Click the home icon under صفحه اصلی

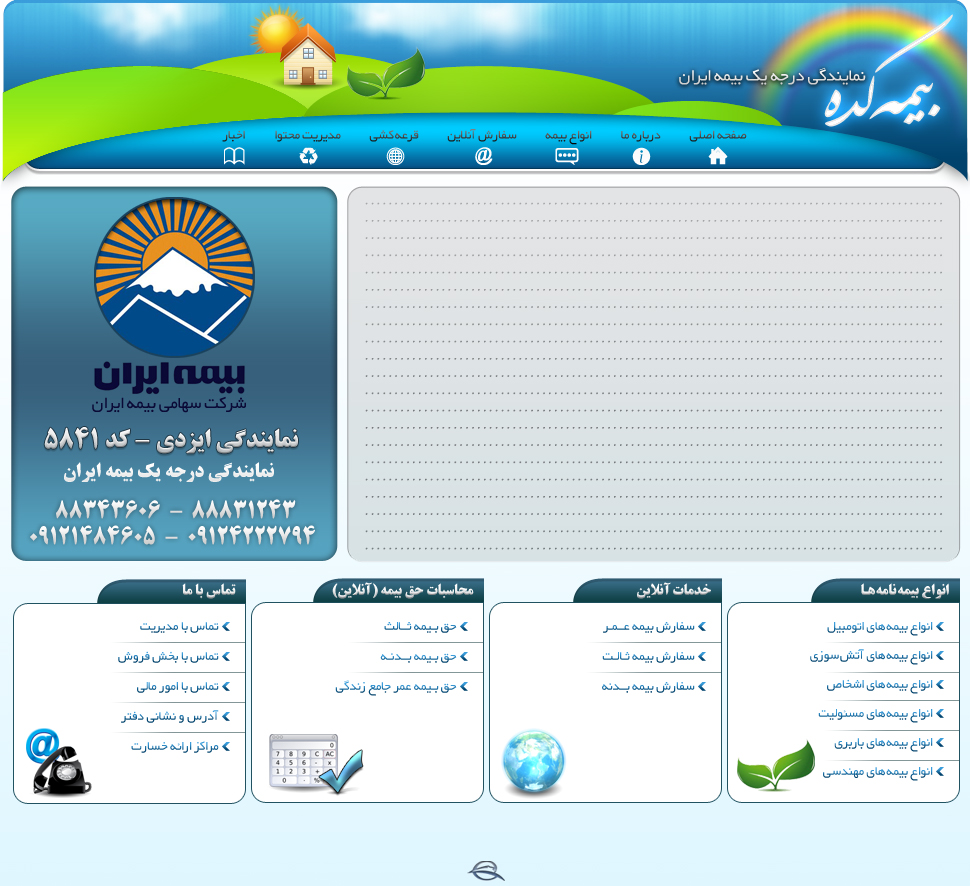coord(718,157)
